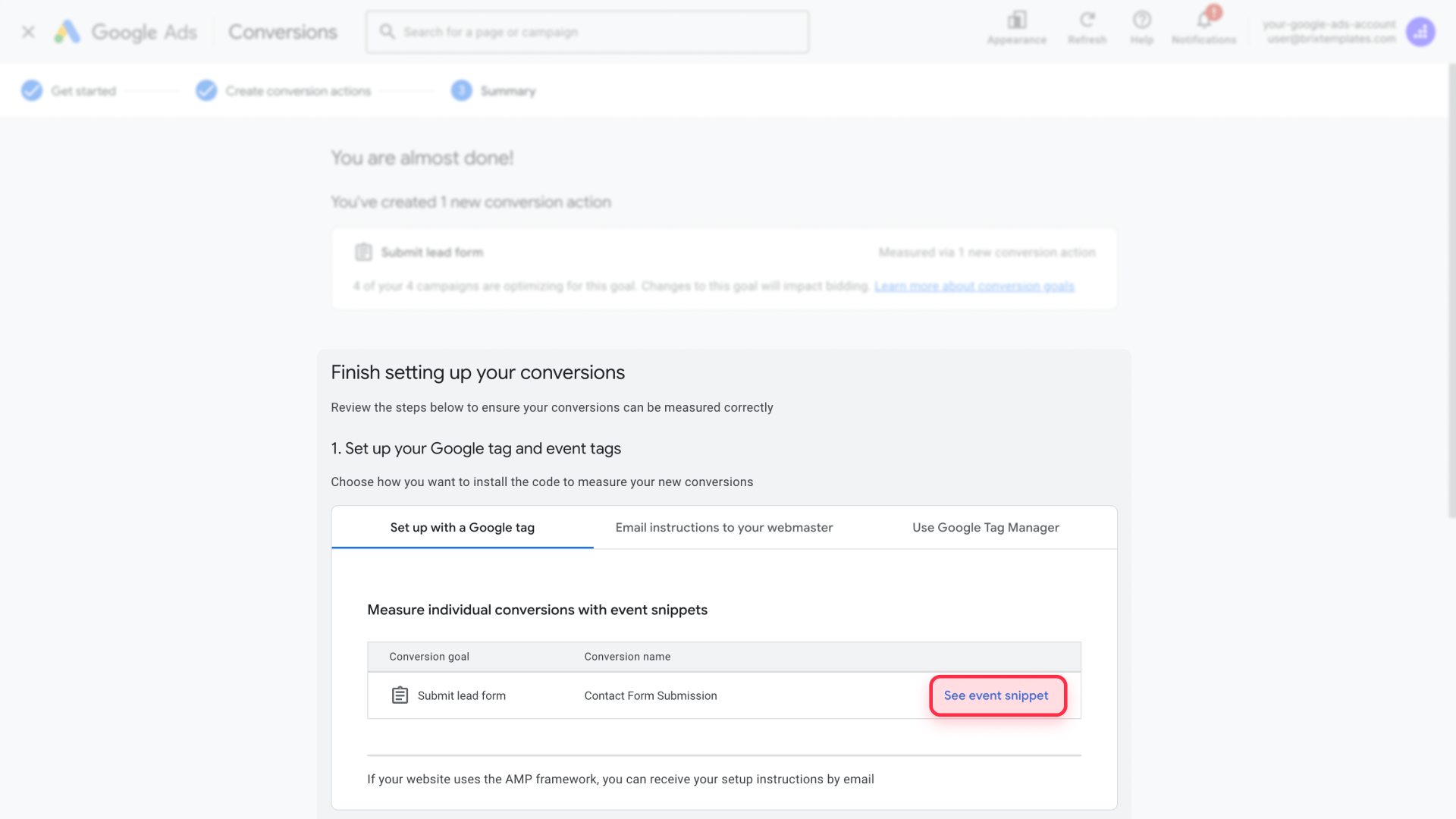
Task: Switch to Email instructions to your webmaster tab
Action: (x=723, y=527)
